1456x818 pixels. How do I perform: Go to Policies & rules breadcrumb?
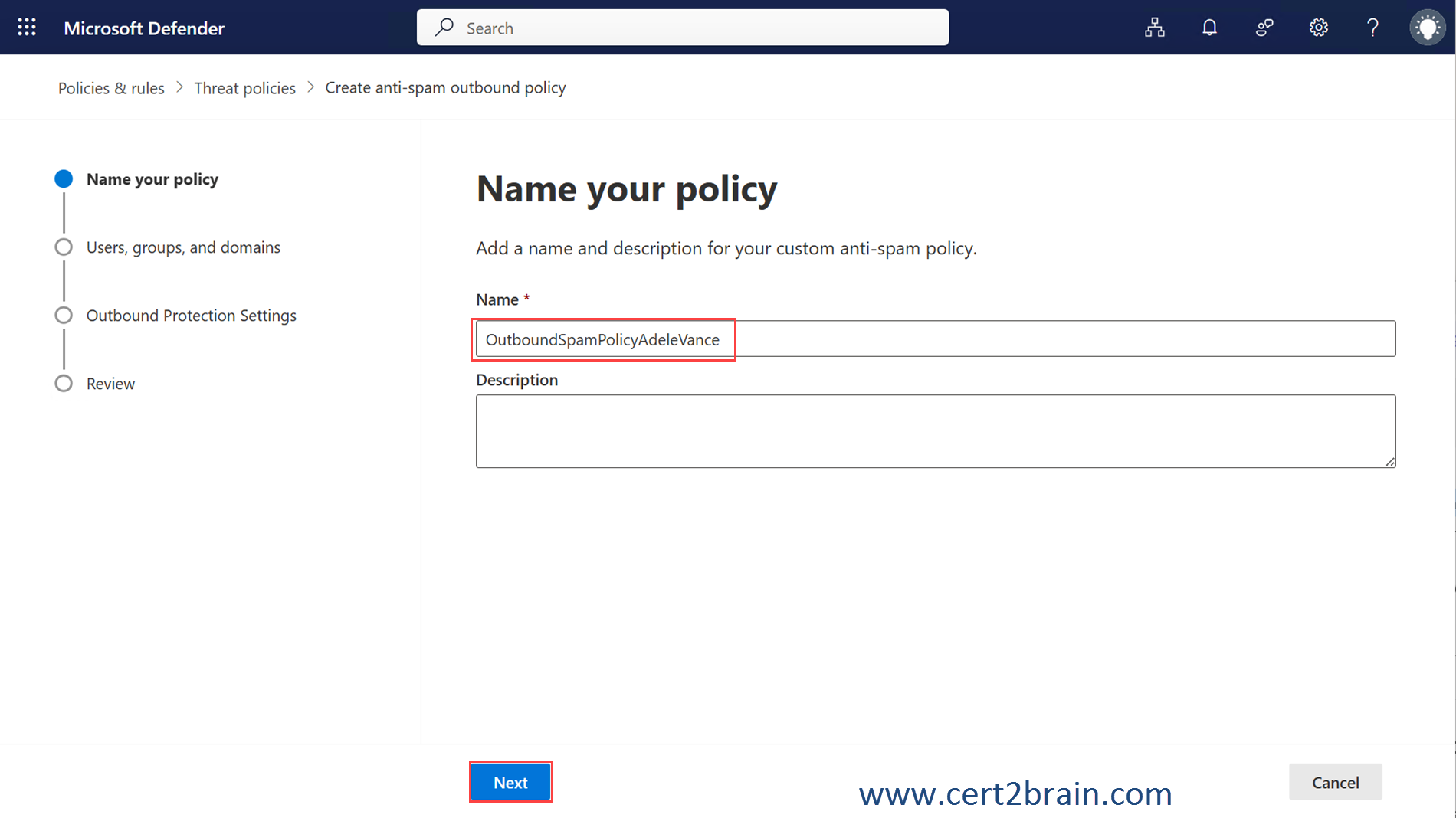pos(111,88)
